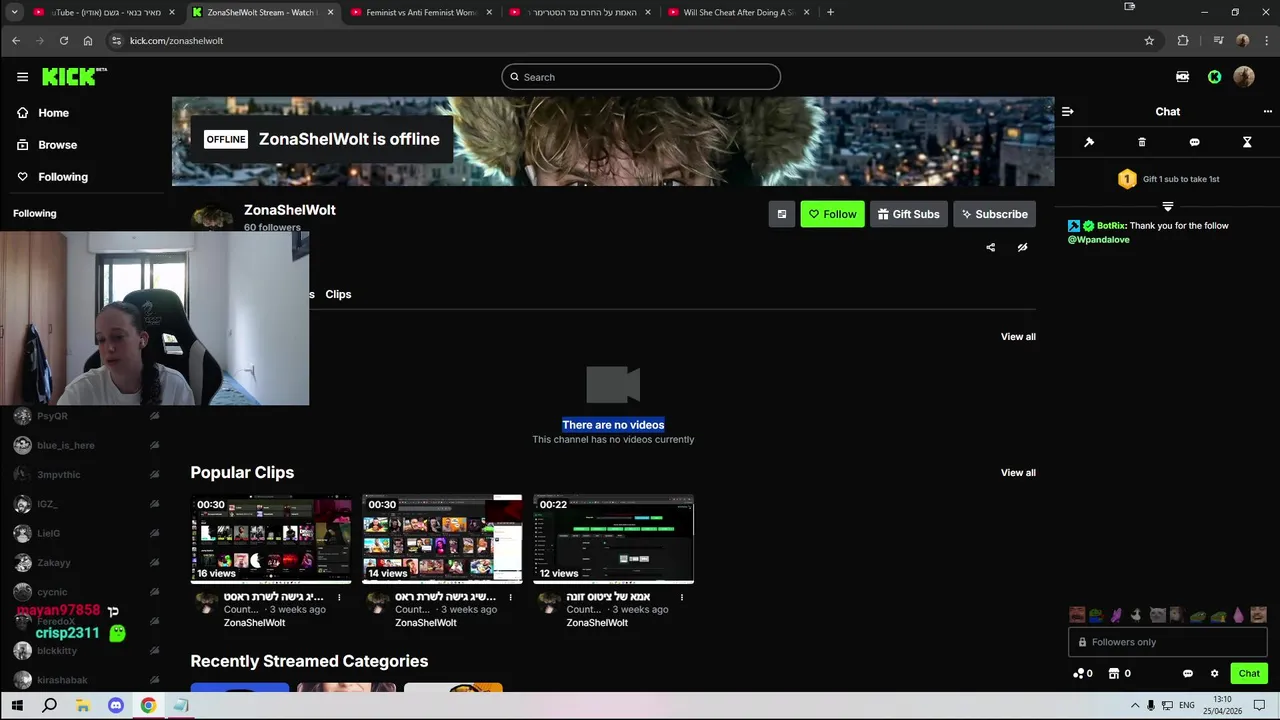Open a new Chrome tab
Screen dimensions: 1280x720
point(830,12)
